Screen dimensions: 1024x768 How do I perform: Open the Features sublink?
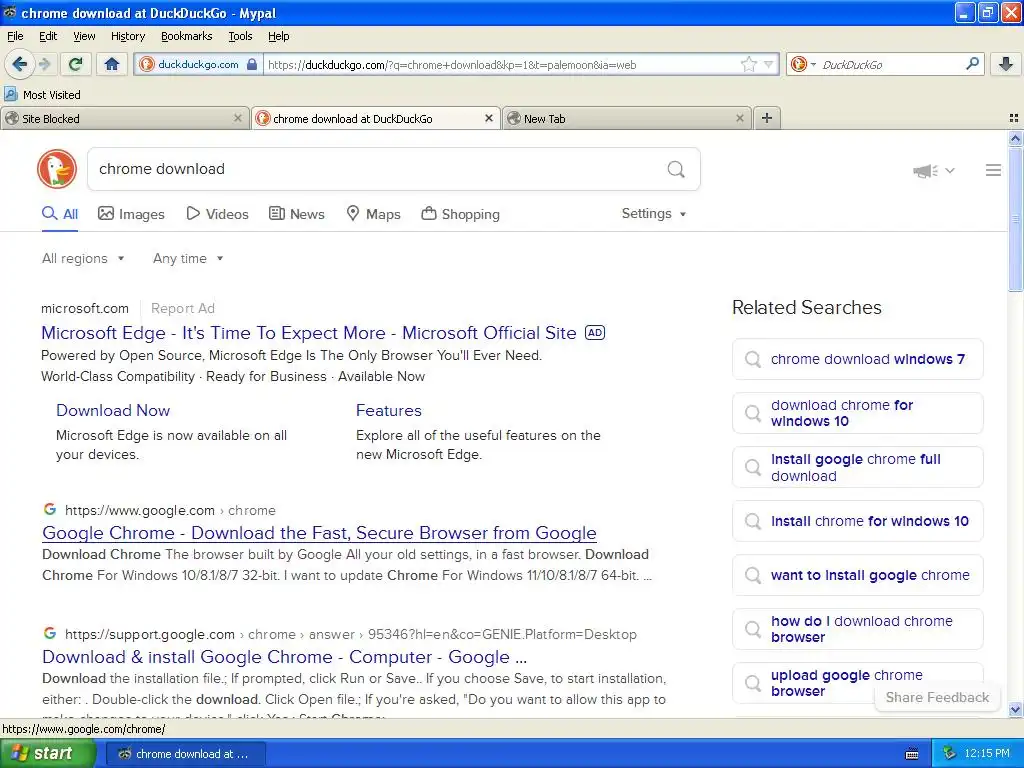pos(389,410)
